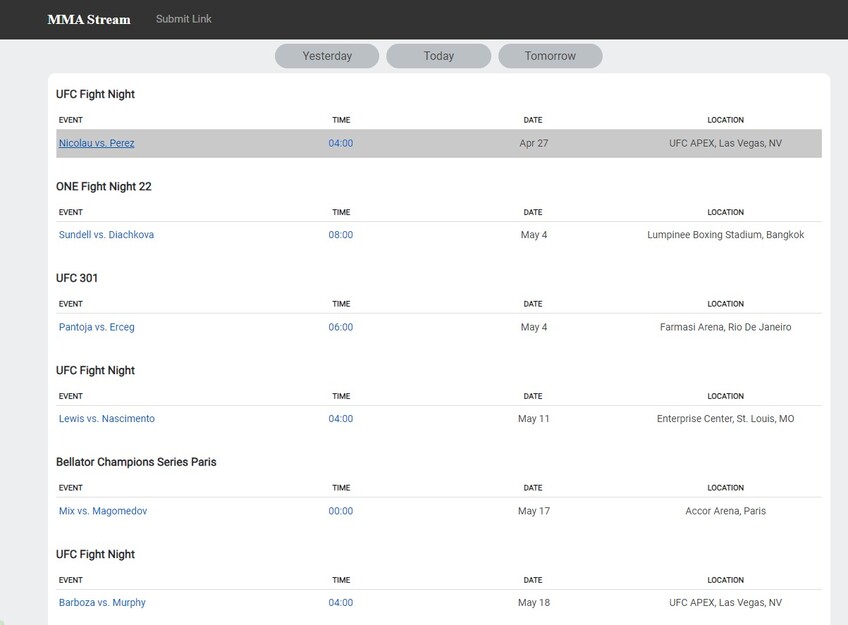Click the Lumpinee Boxing Stadium, Bangkok location
The image size is (848, 625).
[x=725, y=235]
